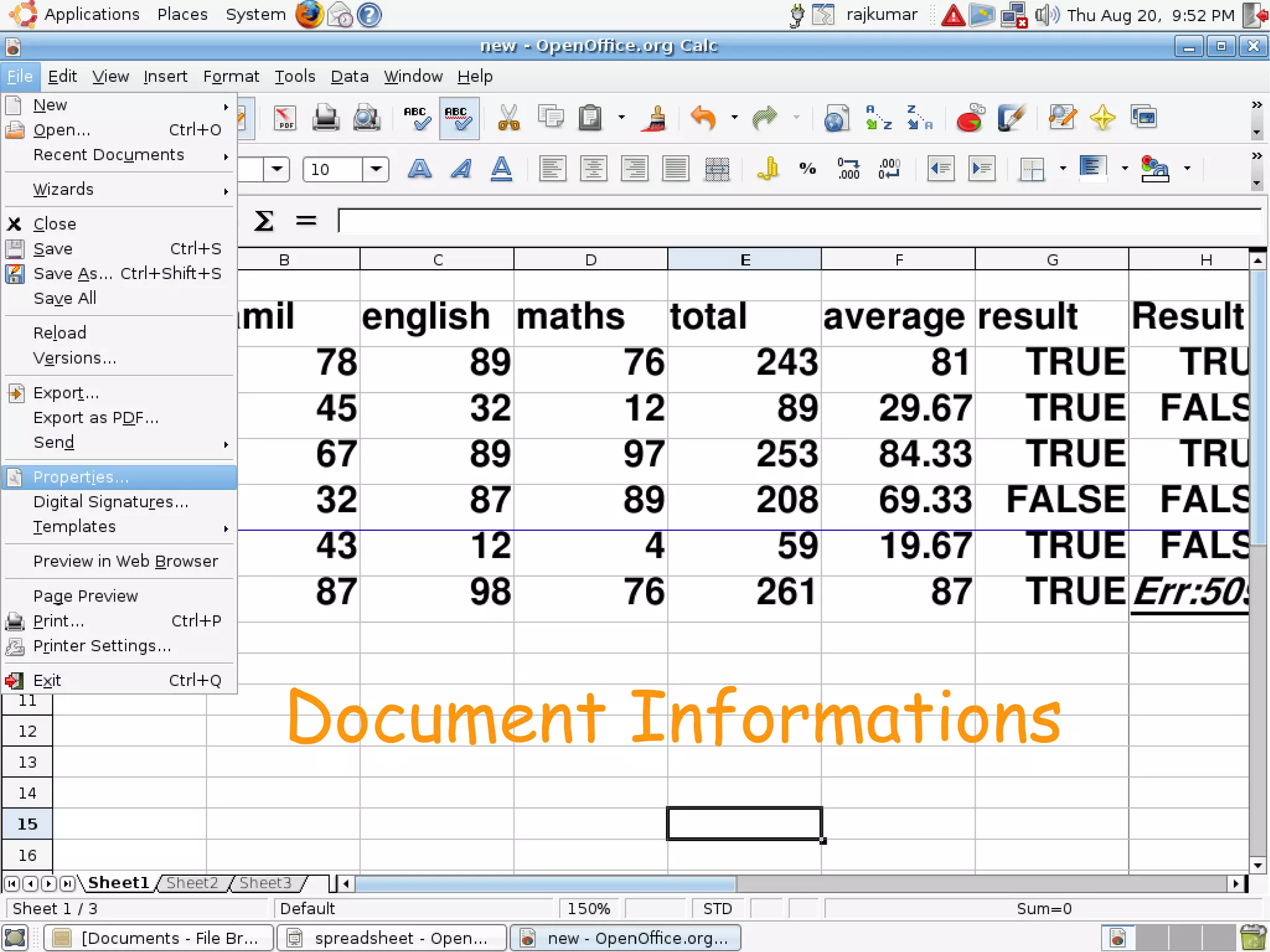Click the Redo arrow icon

pyautogui.click(x=765, y=118)
